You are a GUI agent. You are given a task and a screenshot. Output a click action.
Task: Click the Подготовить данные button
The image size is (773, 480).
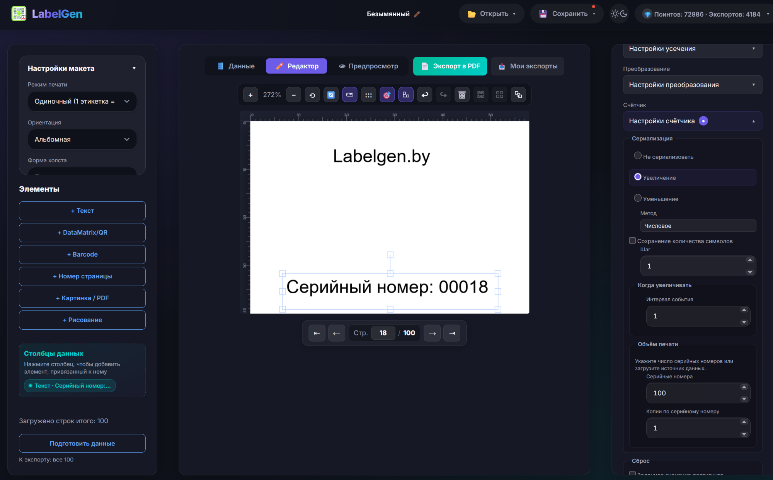coord(82,444)
